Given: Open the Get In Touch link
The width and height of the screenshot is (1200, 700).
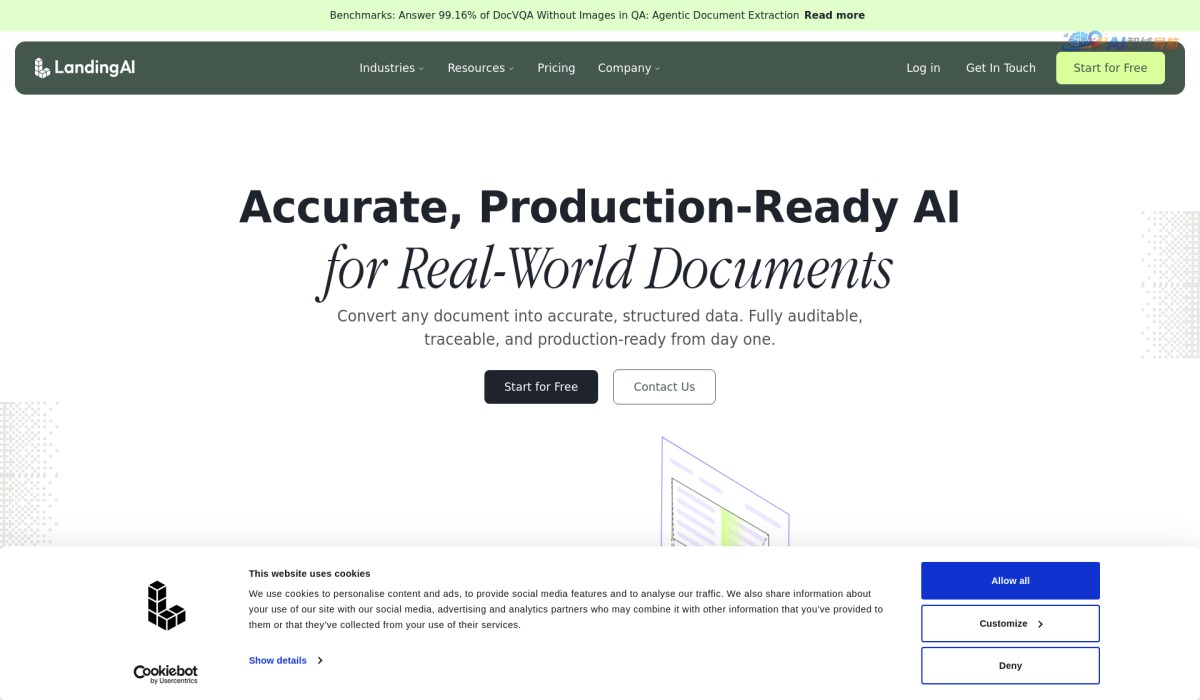Looking at the screenshot, I should (x=1000, y=68).
